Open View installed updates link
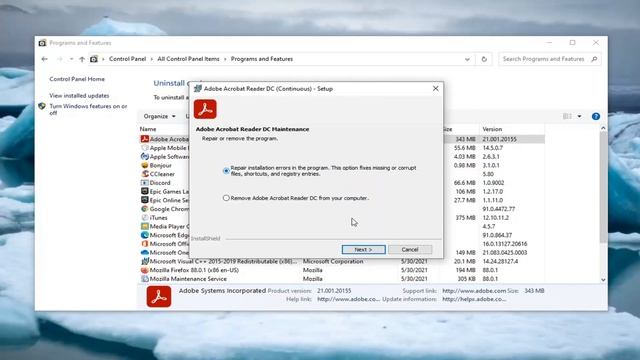640x360 pixels. click(79, 96)
